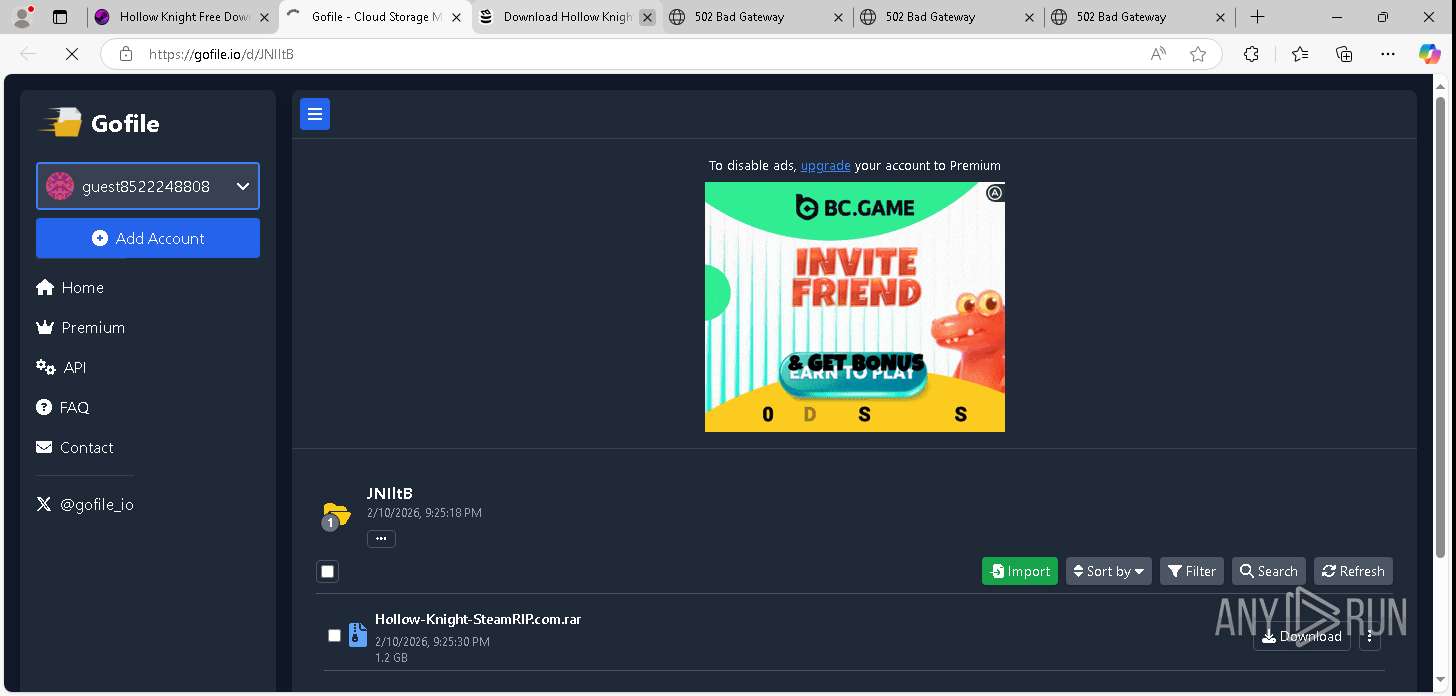The image size is (1456, 696).
Task: Switch to second 502 Bad Gateway tab
Action: tap(948, 17)
